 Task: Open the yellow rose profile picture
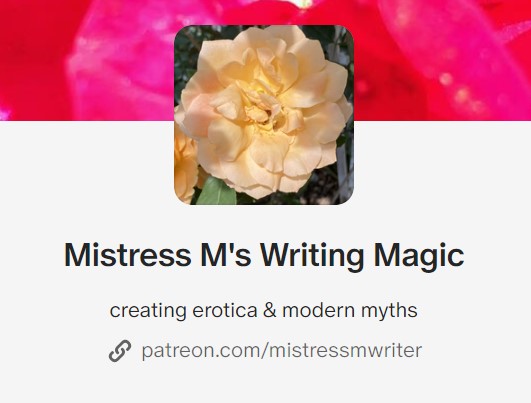pos(264,115)
